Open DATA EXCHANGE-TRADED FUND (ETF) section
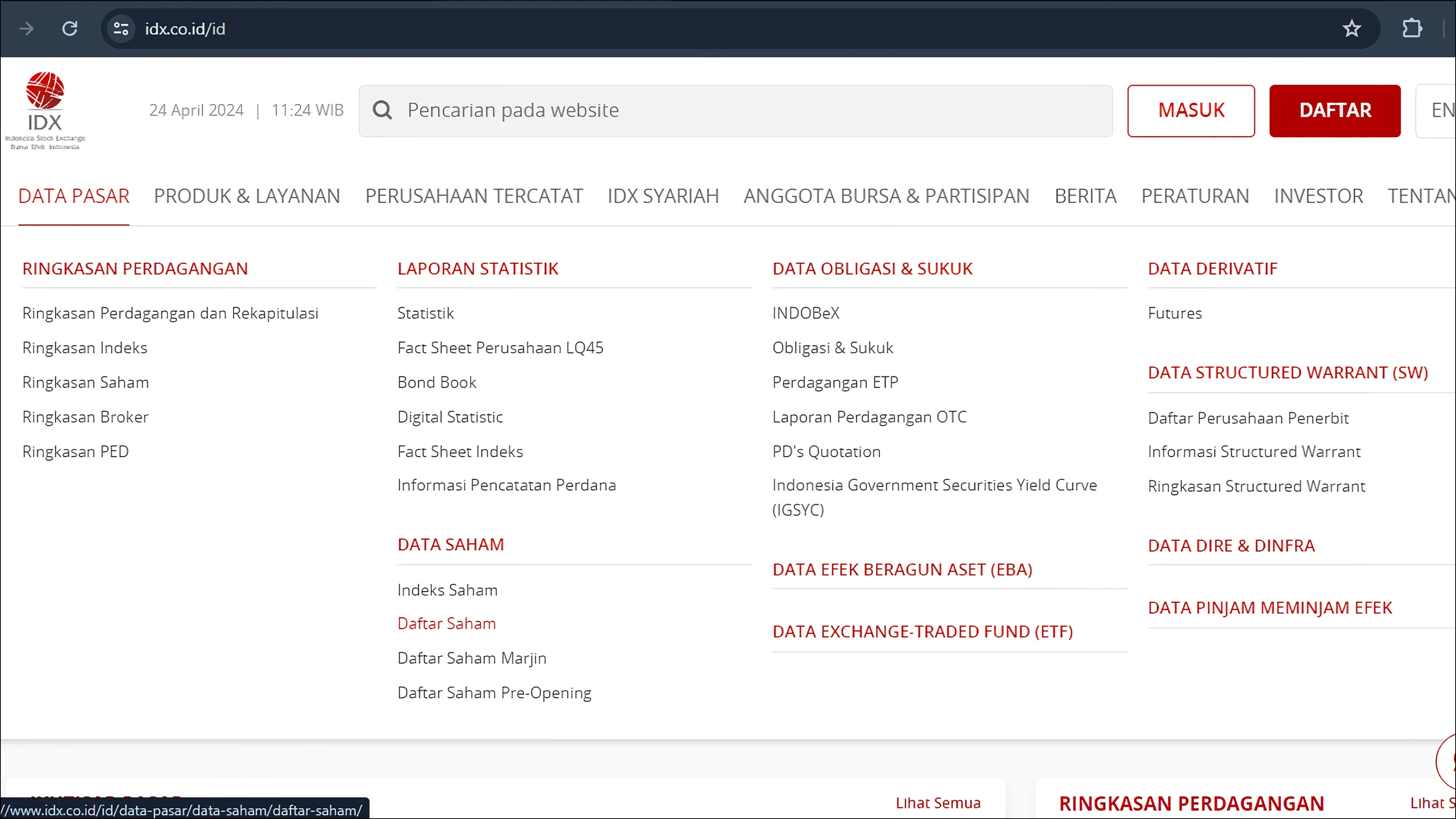Screen dimensions: 1456x819 click(x=923, y=631)
